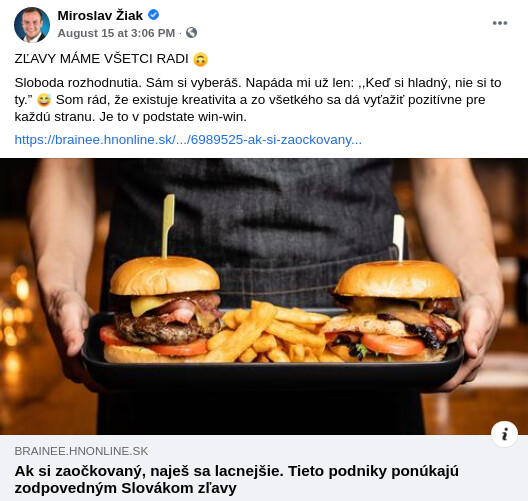Click the right burger in the preview image
The height and width of the screenshot is (501, 528).
pyautogui.click(x=395, y=310)
